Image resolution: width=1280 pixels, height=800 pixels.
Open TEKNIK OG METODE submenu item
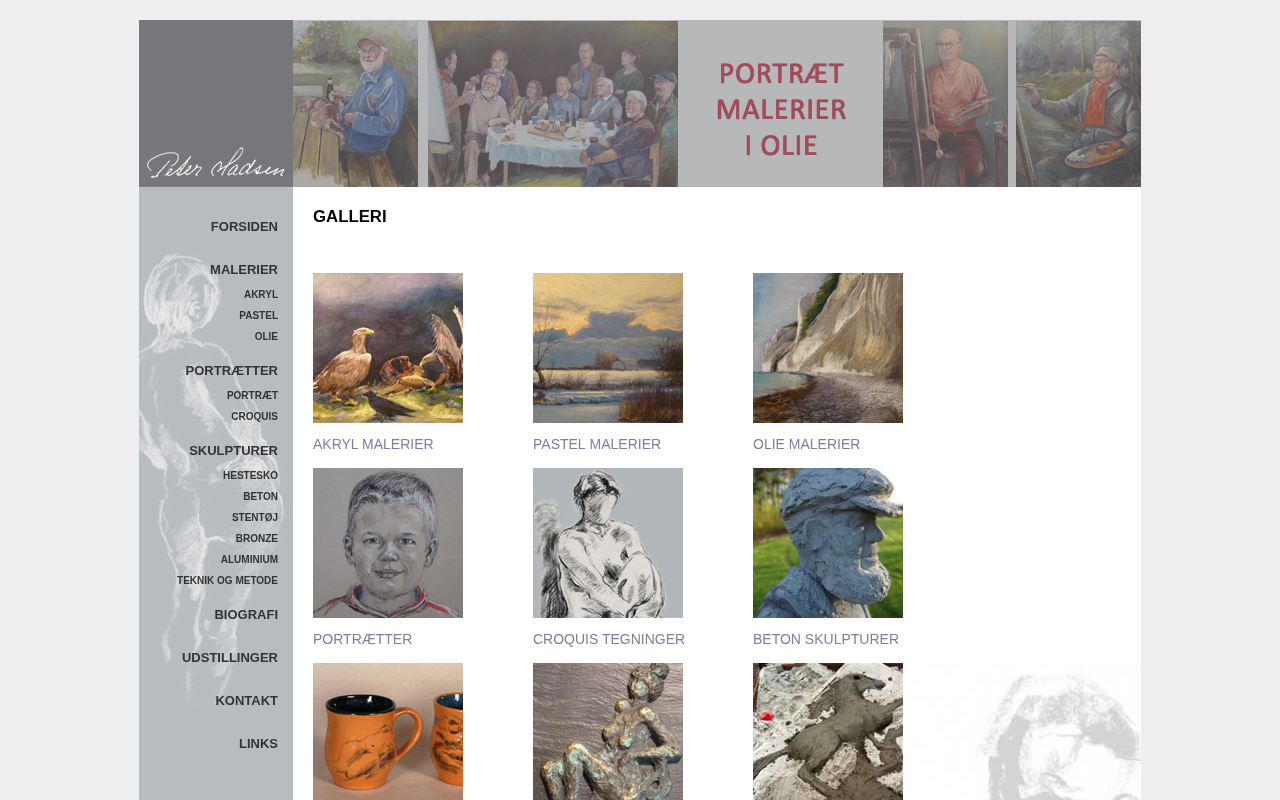coord(228,581)
